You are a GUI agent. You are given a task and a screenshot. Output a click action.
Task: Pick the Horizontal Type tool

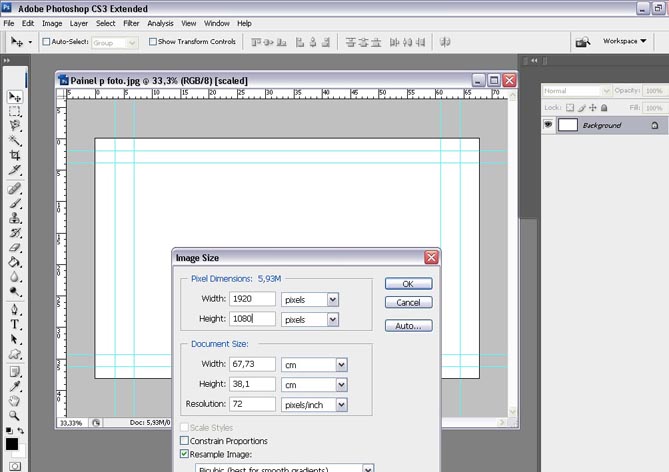[15, 324]
